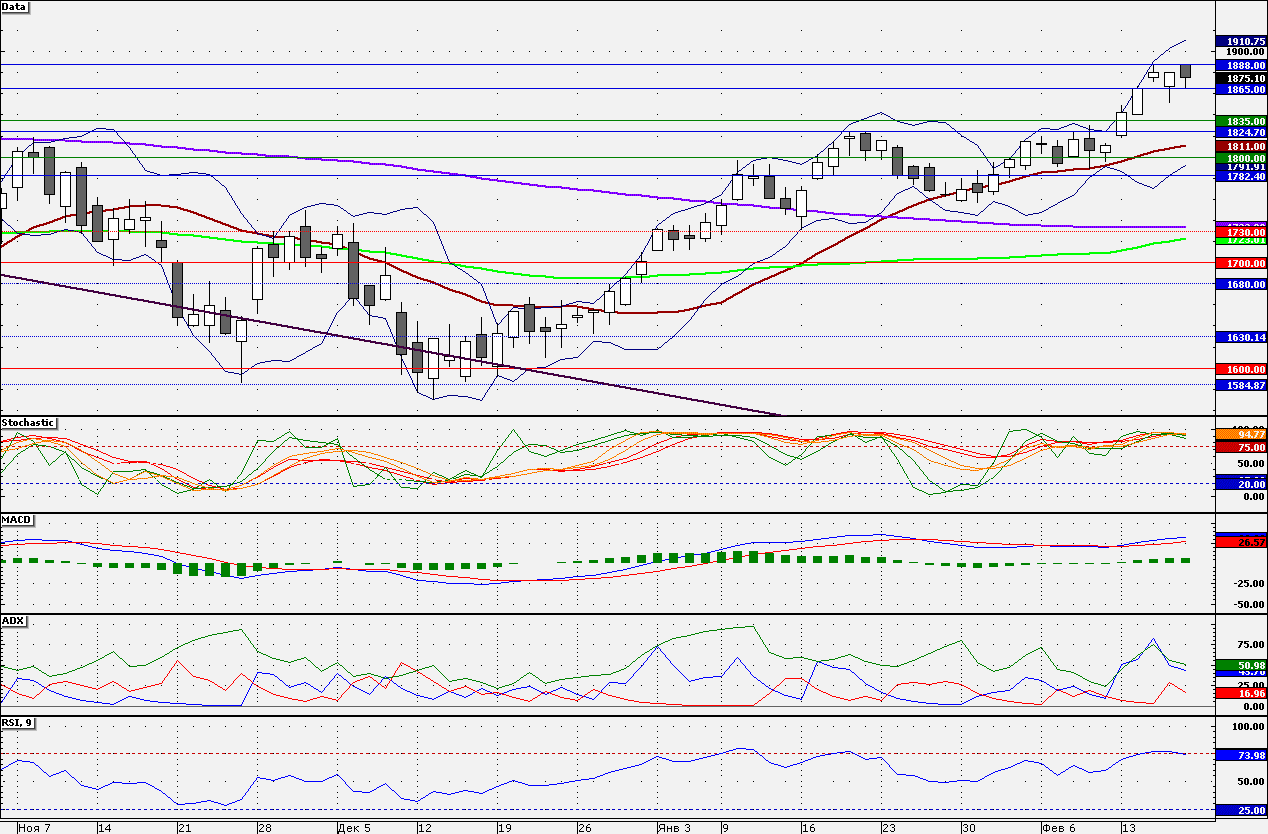Select the red 1700.00 level label
Screen dimensions: 1268x834
coord(1241,263)
